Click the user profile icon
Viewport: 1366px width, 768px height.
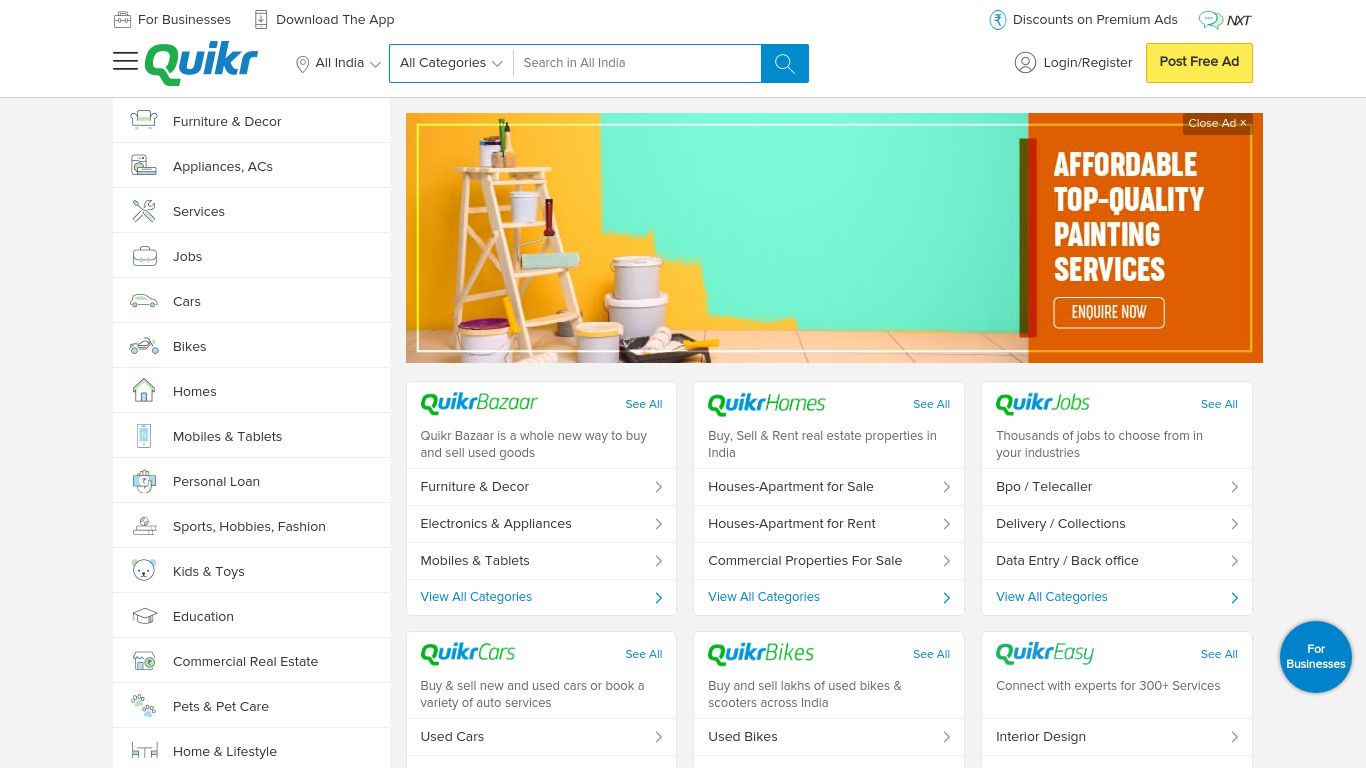pos(1025,63)
